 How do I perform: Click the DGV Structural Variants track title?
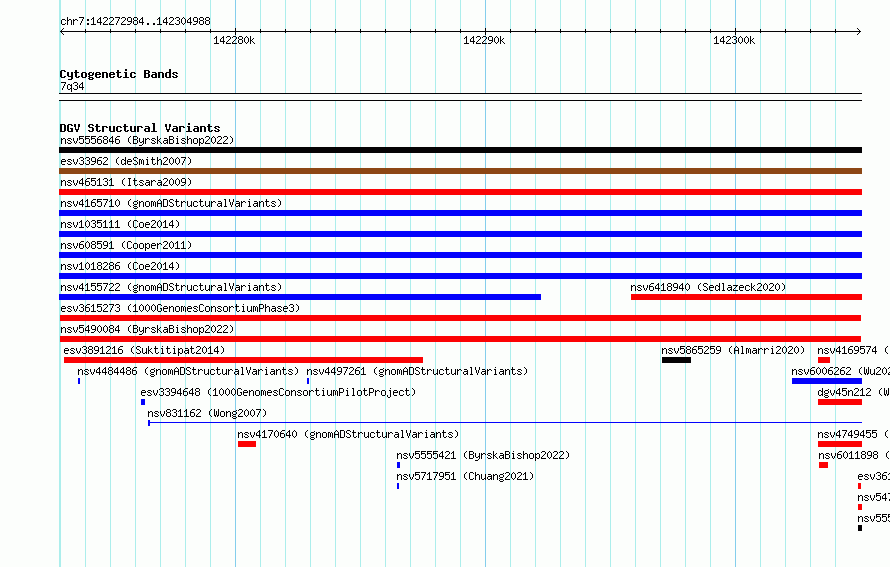pos(140,128)
